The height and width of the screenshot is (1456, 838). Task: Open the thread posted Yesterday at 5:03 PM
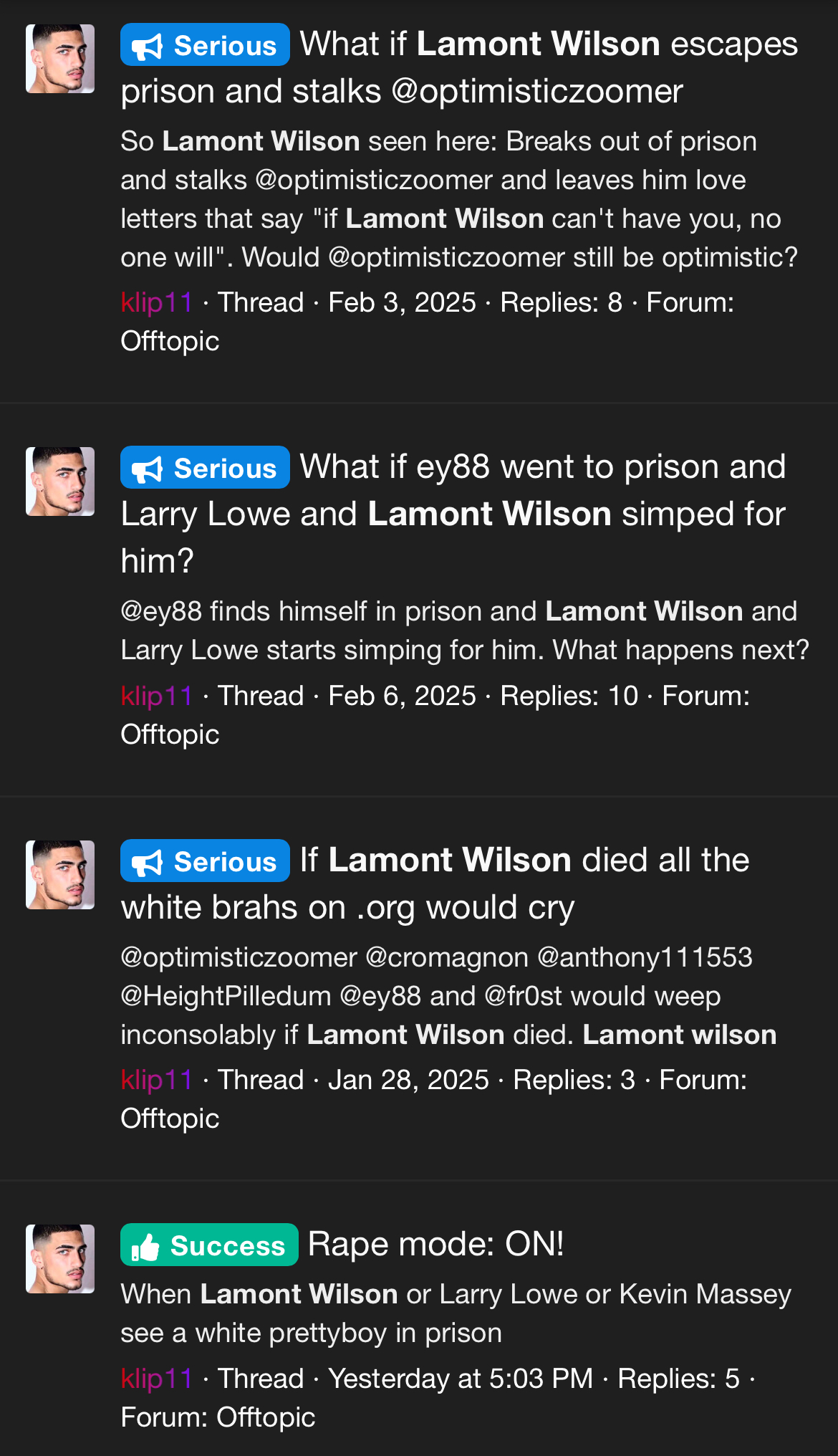pyautogui.click(x=435, y=1245)
